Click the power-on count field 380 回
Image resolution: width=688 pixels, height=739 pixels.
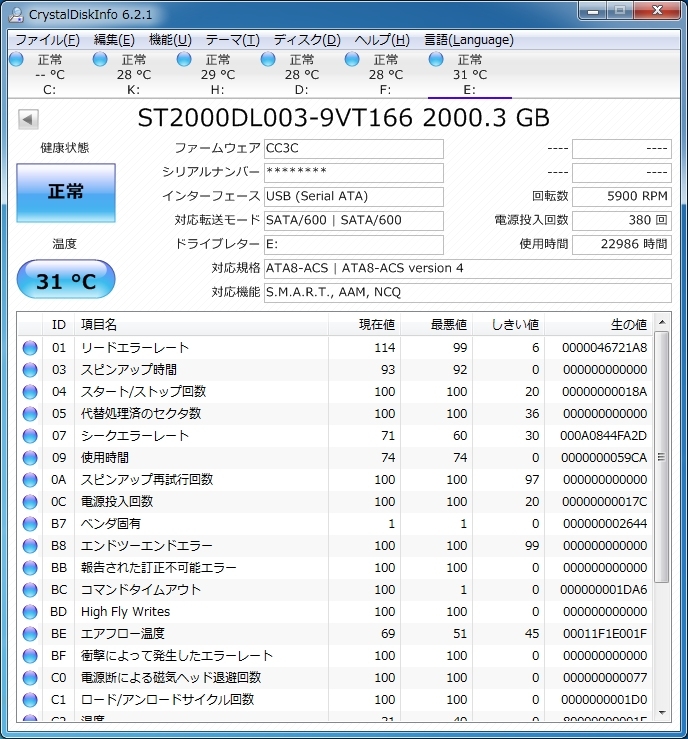pyautogui.click(x=622, y=221)
